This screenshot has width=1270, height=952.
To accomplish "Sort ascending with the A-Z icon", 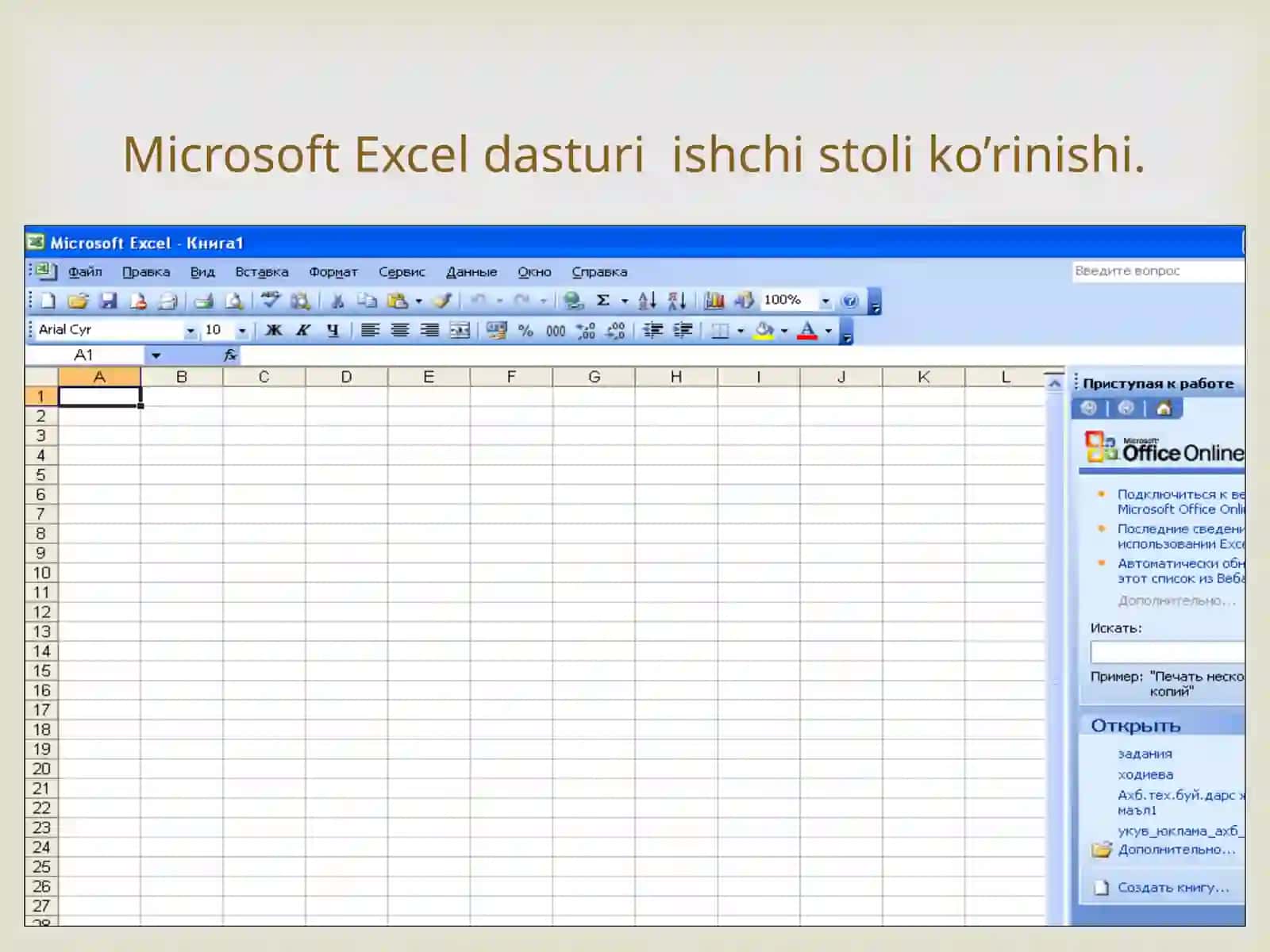I will (647, 301).
